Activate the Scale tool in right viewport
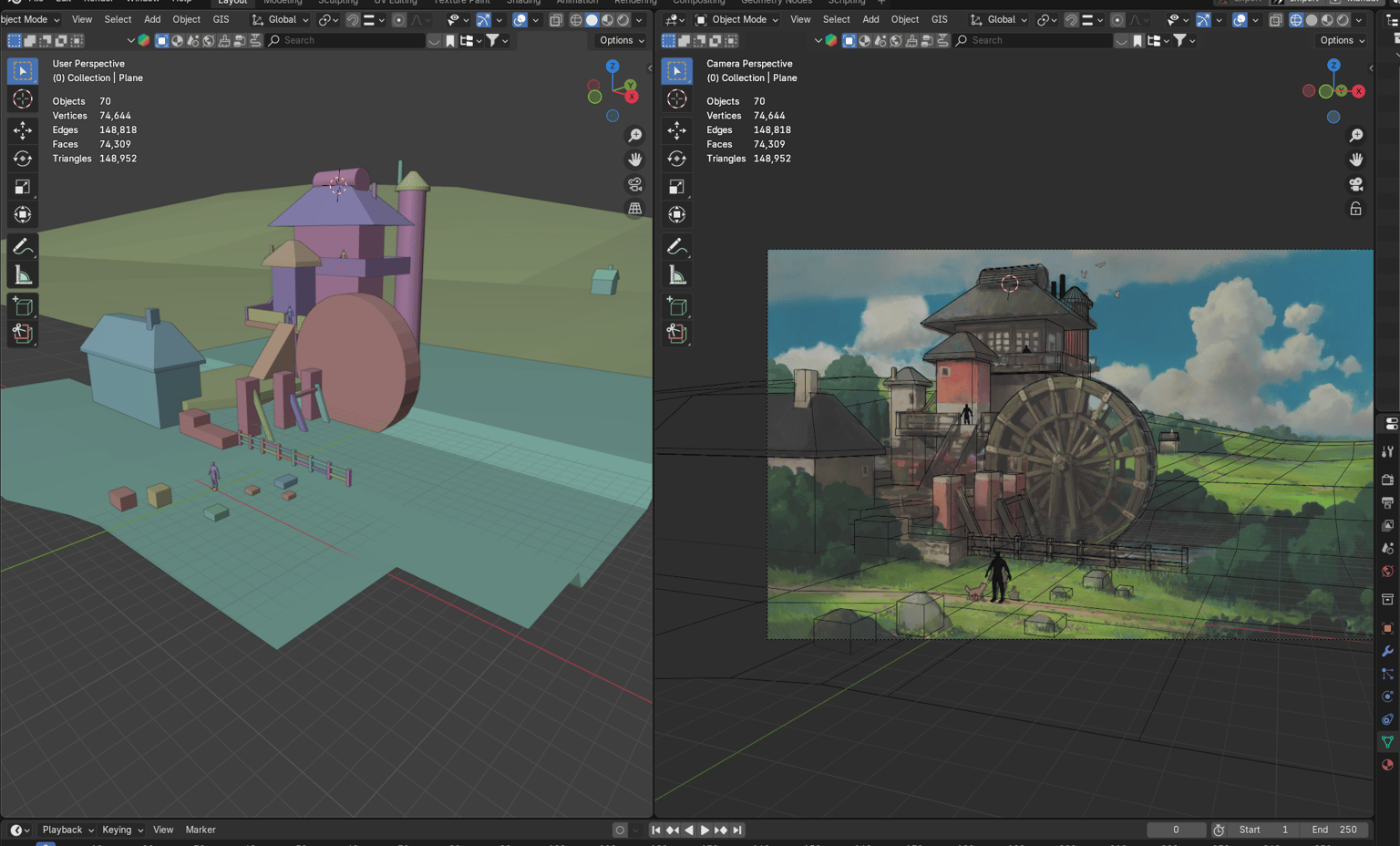The image size is (1400, 846). tap(676, 187)
